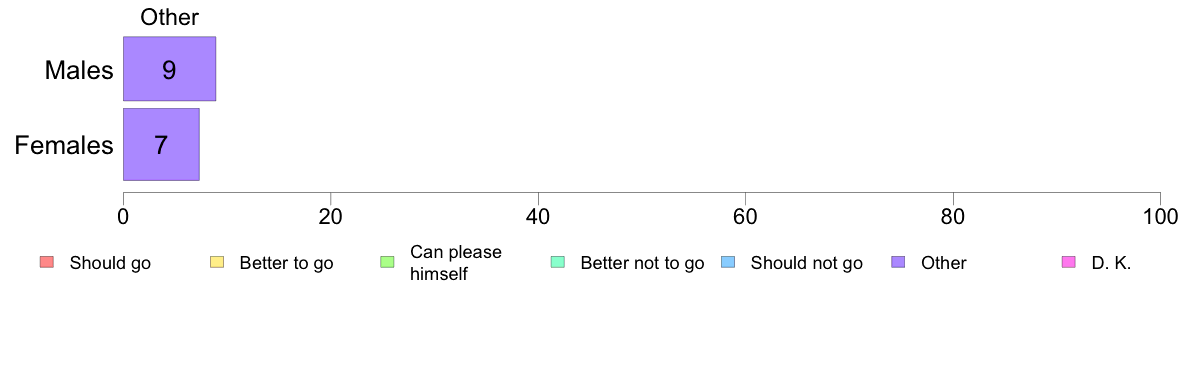Toggle the Better not to go label

tap(642, 264)
